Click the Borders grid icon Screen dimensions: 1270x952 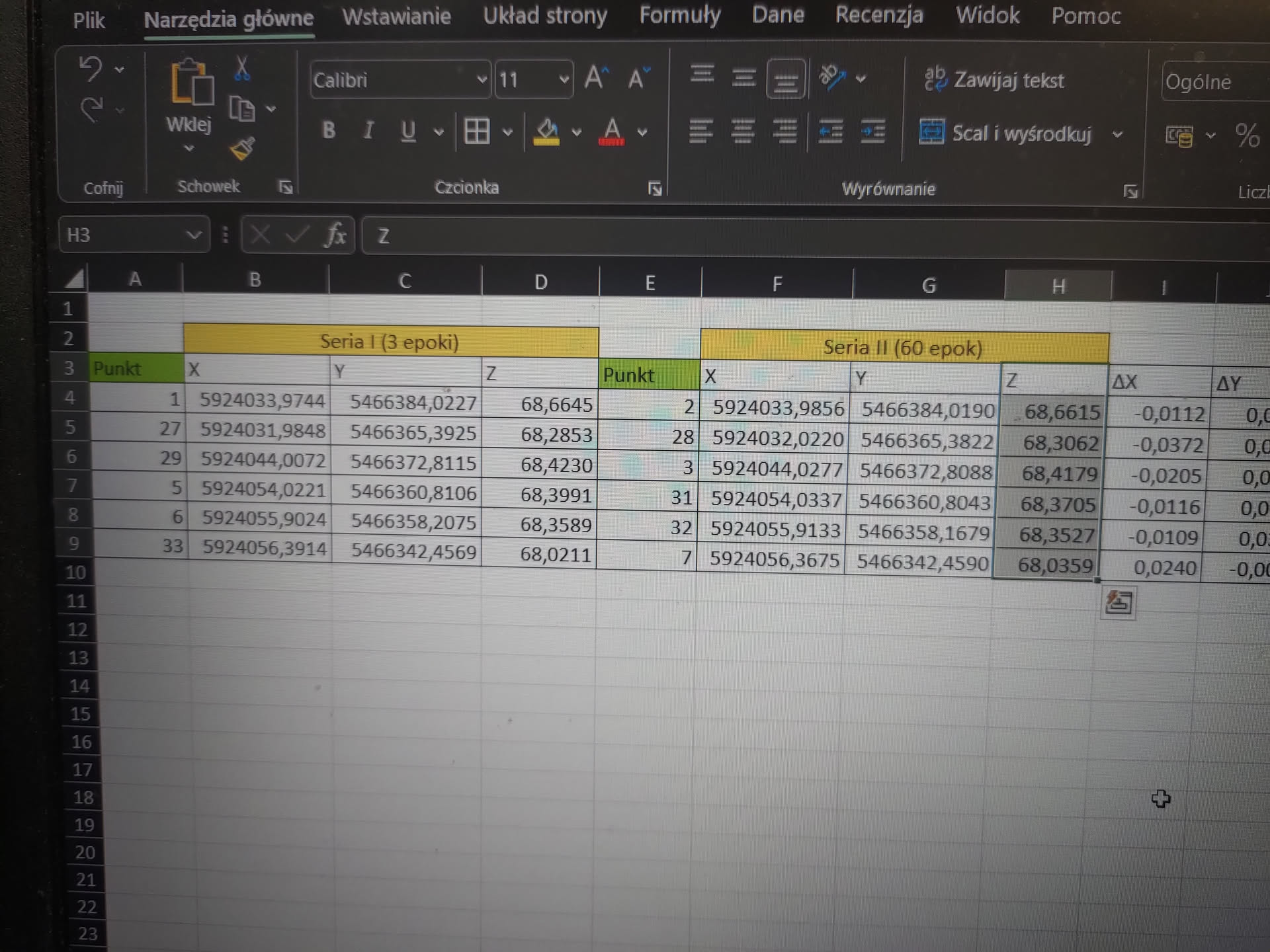(x=477, y=131)
